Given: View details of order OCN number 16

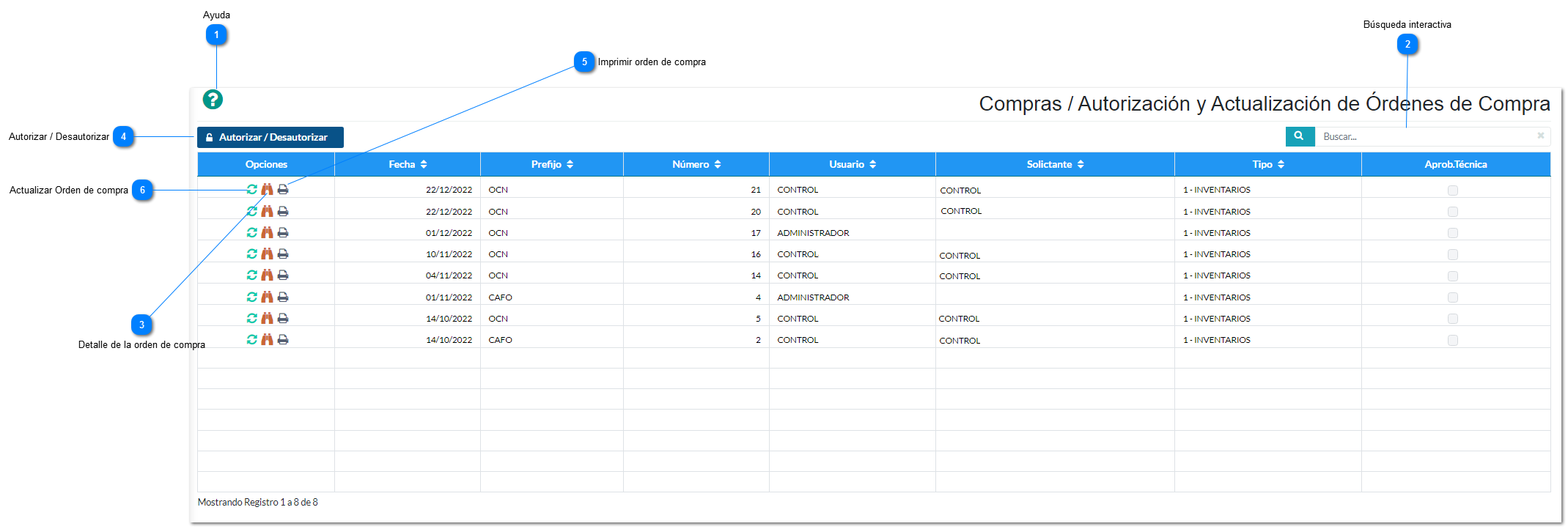Looking at the screenshot, I should coord(267,254).
